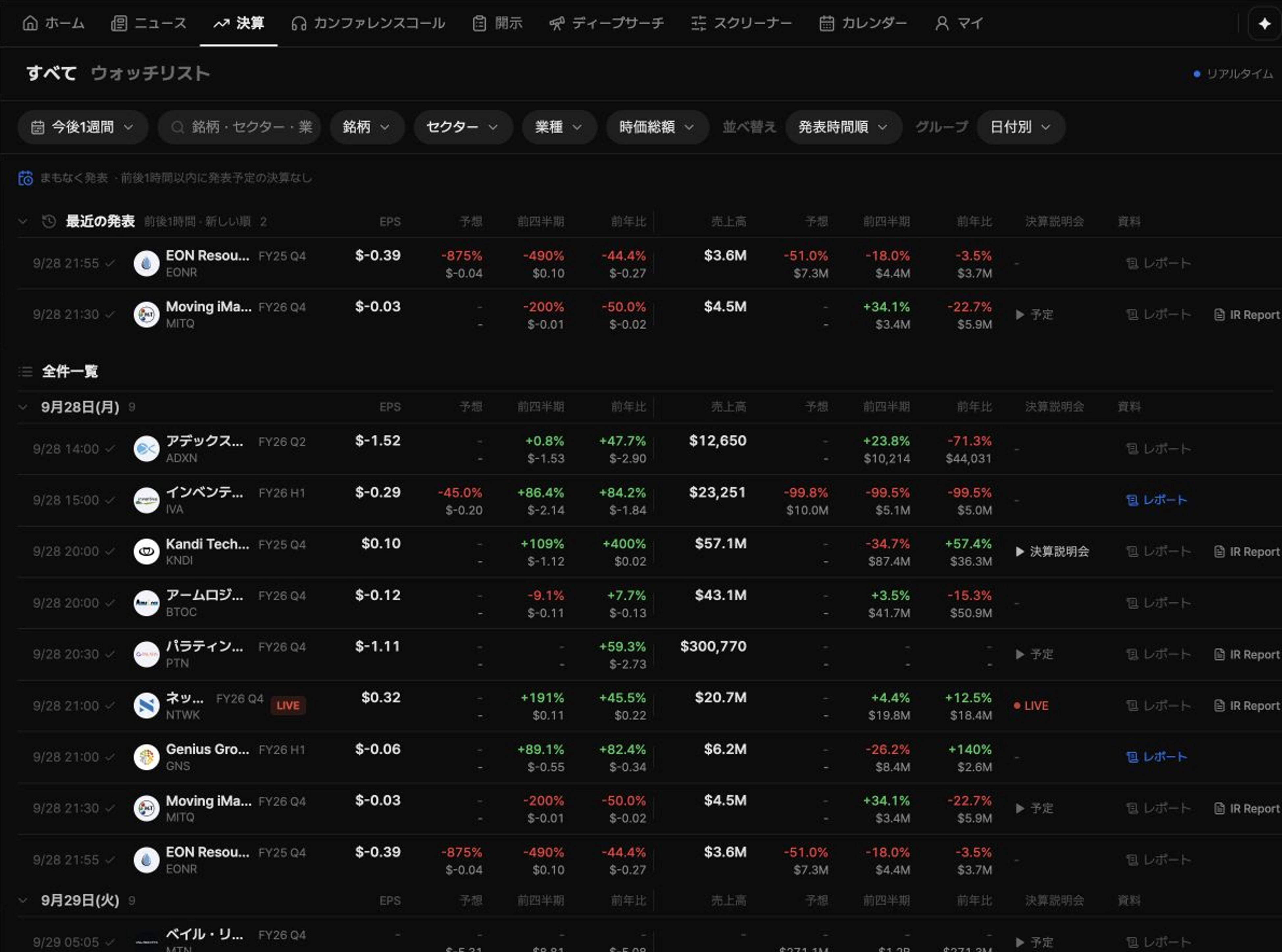This screenshot has height=952, width=1282.
Task: Click the まもなく発表 calendar clock icon
Action: (25, 178)
